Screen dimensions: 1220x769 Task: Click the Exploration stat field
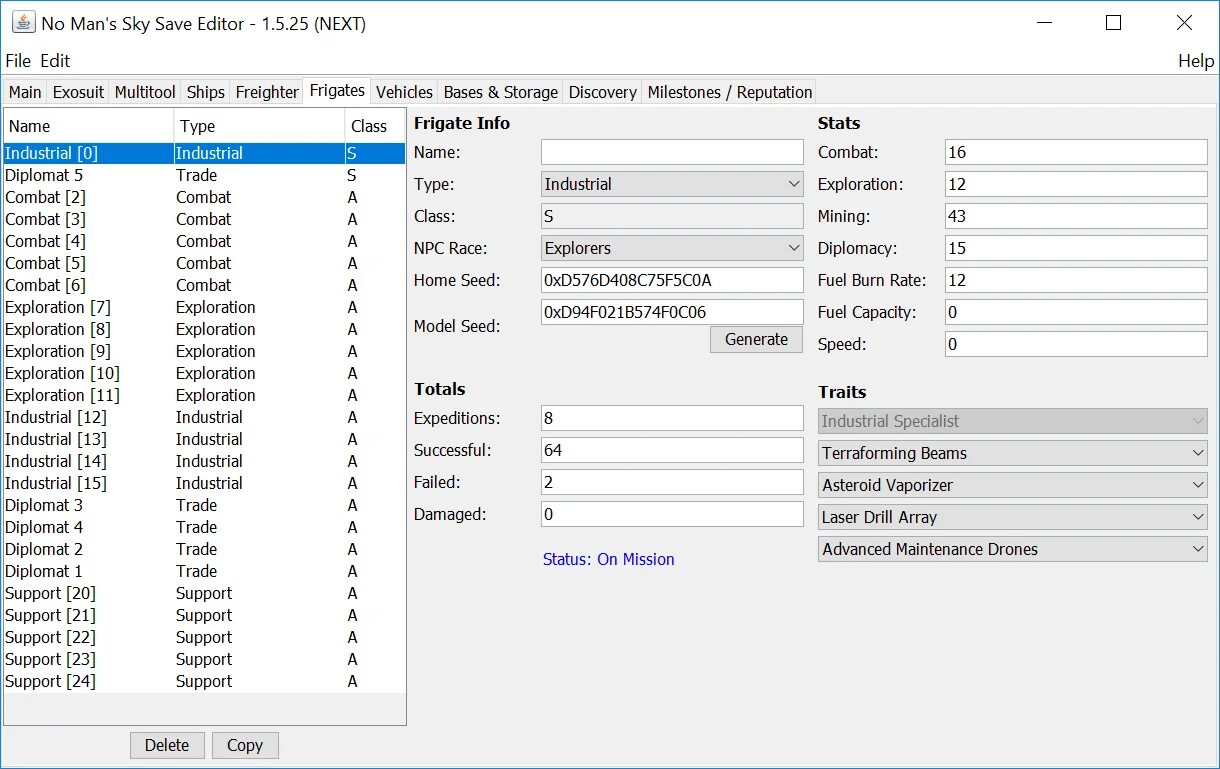click(x=1076, y=184)
